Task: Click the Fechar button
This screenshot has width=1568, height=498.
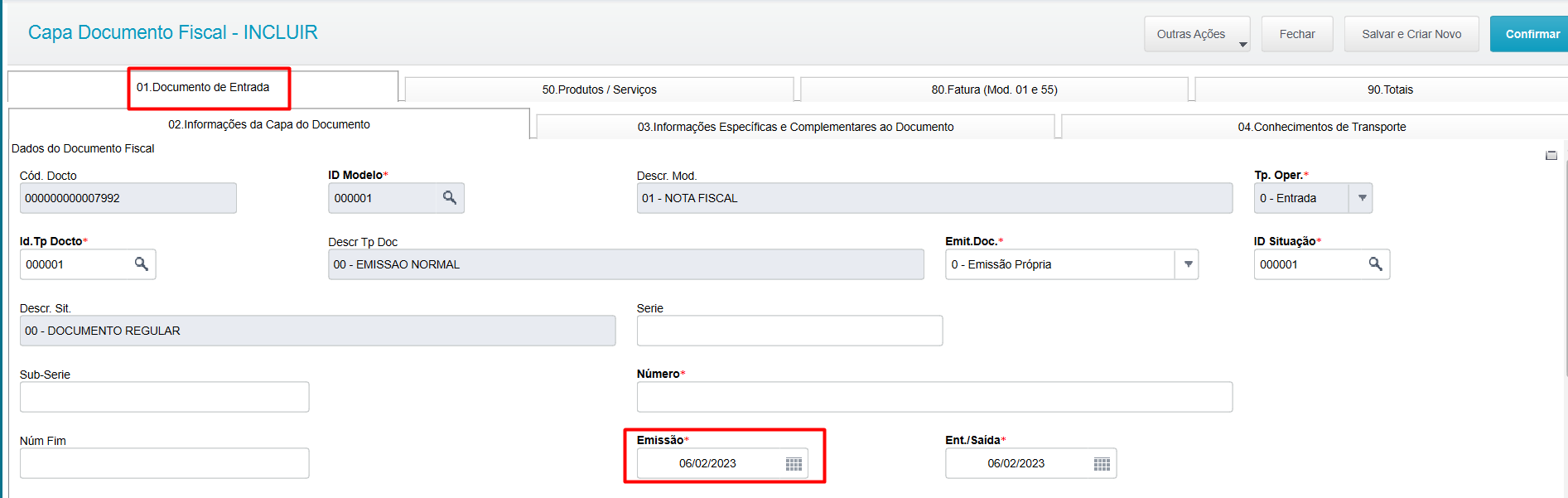Action: coord(1297,34)
